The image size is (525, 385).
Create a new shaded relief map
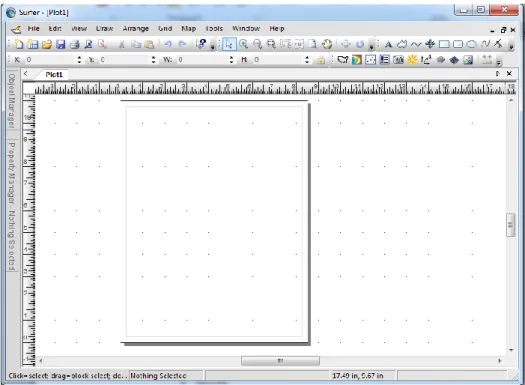[412, 60]
